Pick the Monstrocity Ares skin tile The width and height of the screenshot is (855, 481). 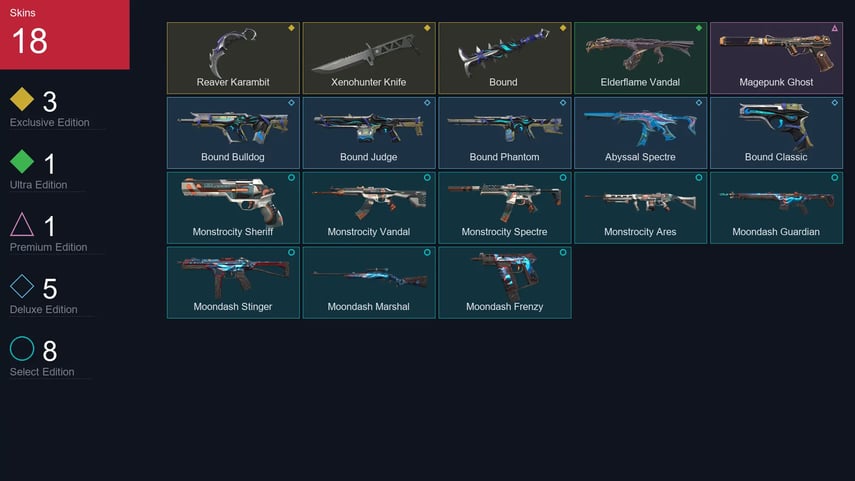coord(641,208)
